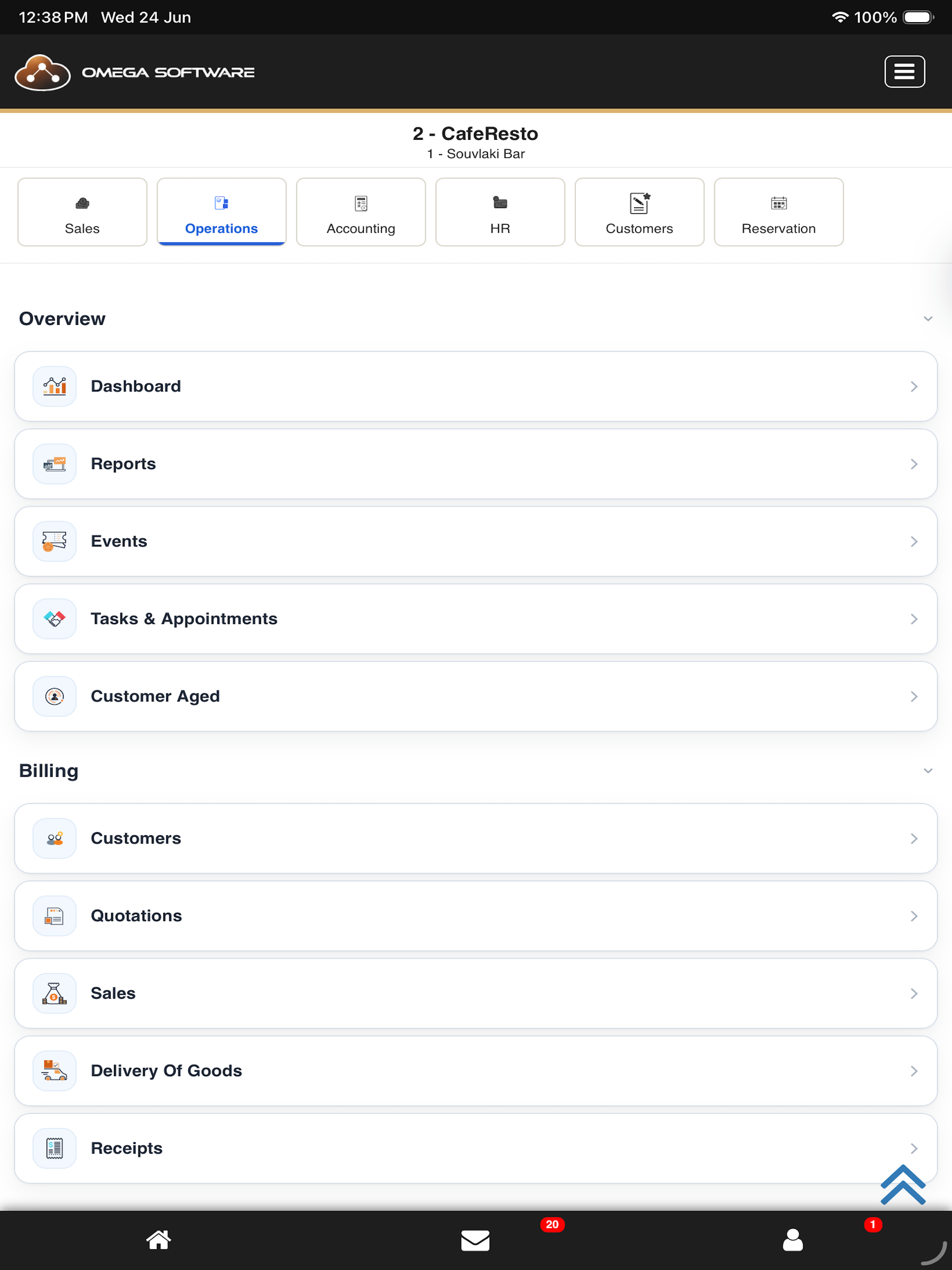Click the Omega Software cloud logo
Image resolution: width=952 pixels, height=1270 pixels.
pos(42,72)
